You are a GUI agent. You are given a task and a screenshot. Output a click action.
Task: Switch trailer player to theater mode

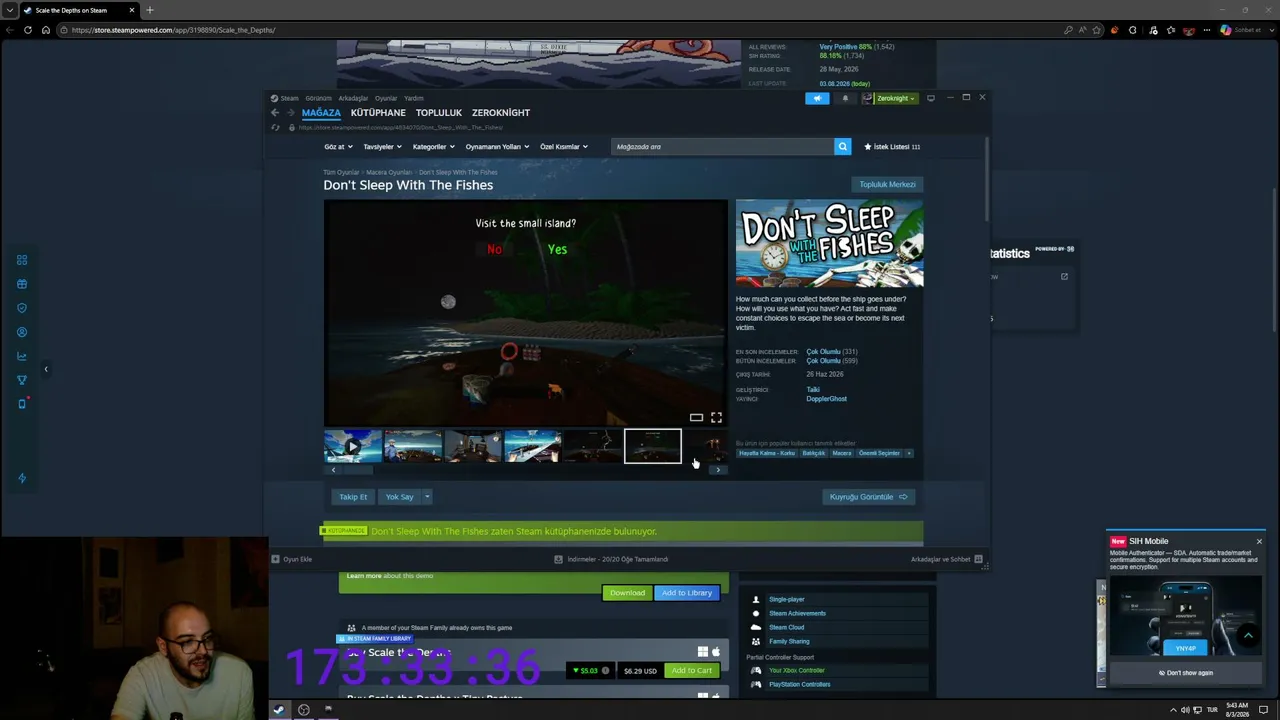pyautogui.click(x=696, y=417)
